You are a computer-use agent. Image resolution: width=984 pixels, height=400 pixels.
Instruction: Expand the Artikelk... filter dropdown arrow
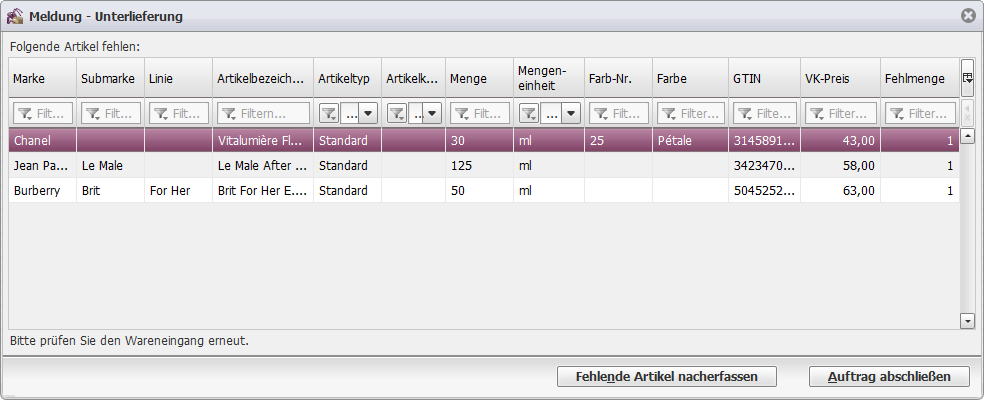click(433, 114)
